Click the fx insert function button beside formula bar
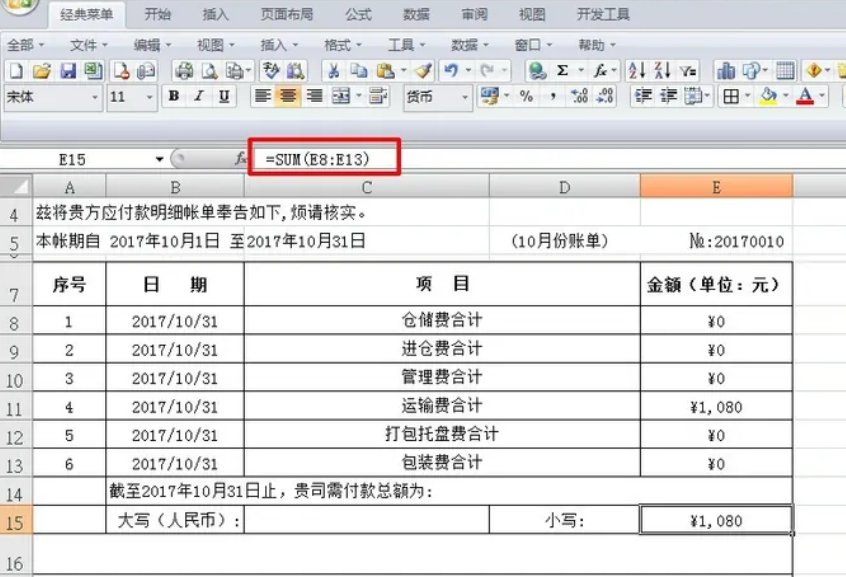 tap(240, 159)
